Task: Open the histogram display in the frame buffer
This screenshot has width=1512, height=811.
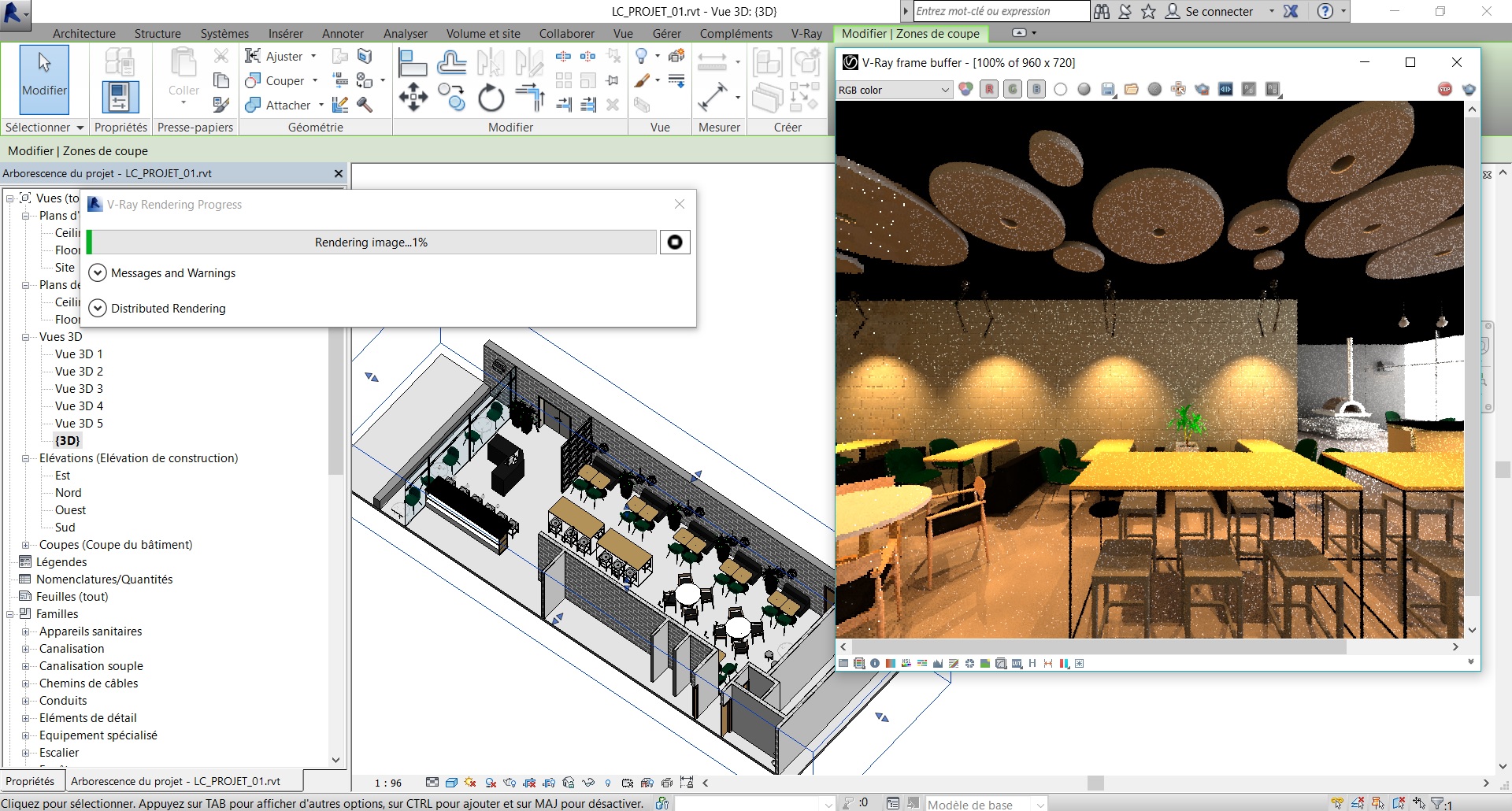Action: (x=938, y=664)
